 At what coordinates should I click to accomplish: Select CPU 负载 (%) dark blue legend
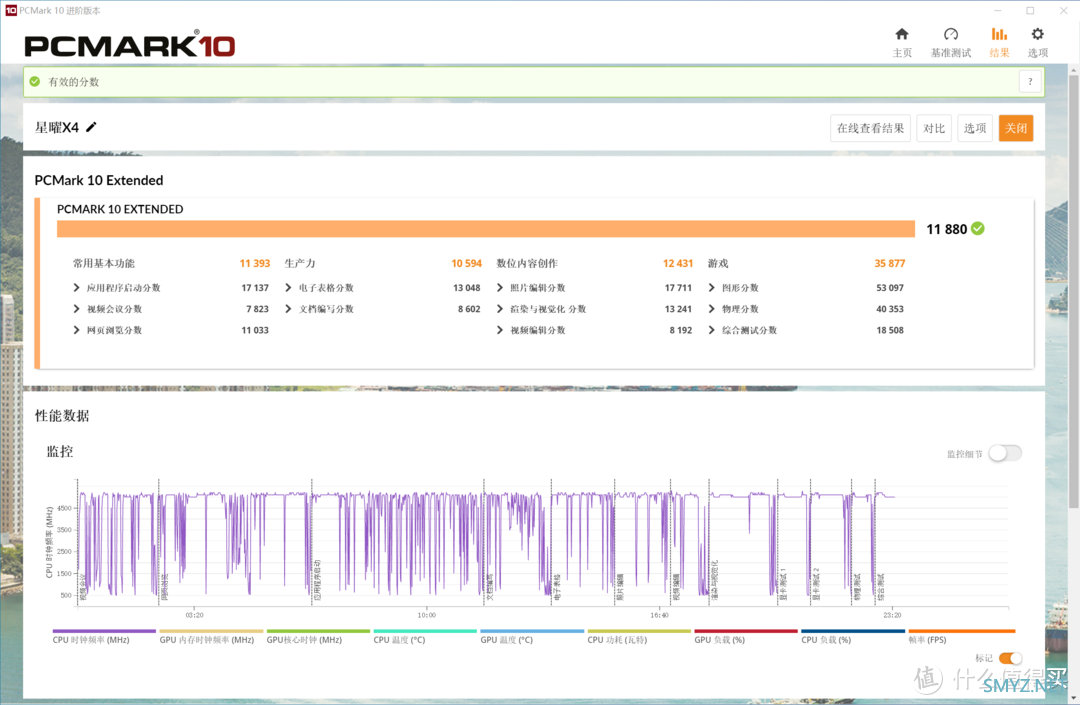point(853,637)
